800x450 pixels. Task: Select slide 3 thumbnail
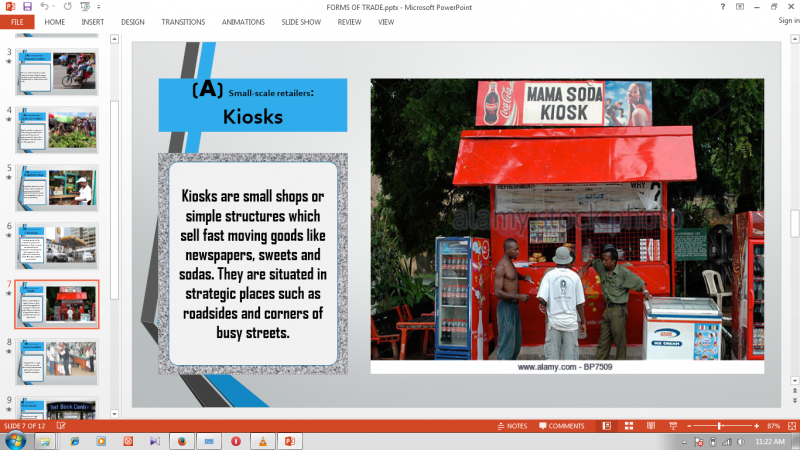(x=57, y=72)
